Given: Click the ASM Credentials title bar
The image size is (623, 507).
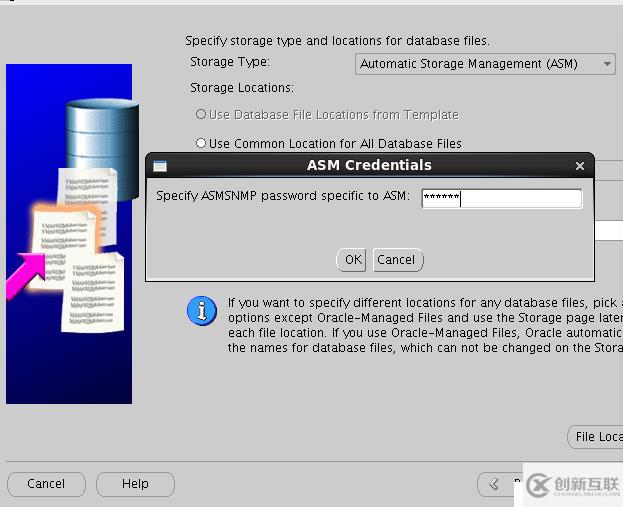Looking at the screenshot, I should click(x=370, y=165).
